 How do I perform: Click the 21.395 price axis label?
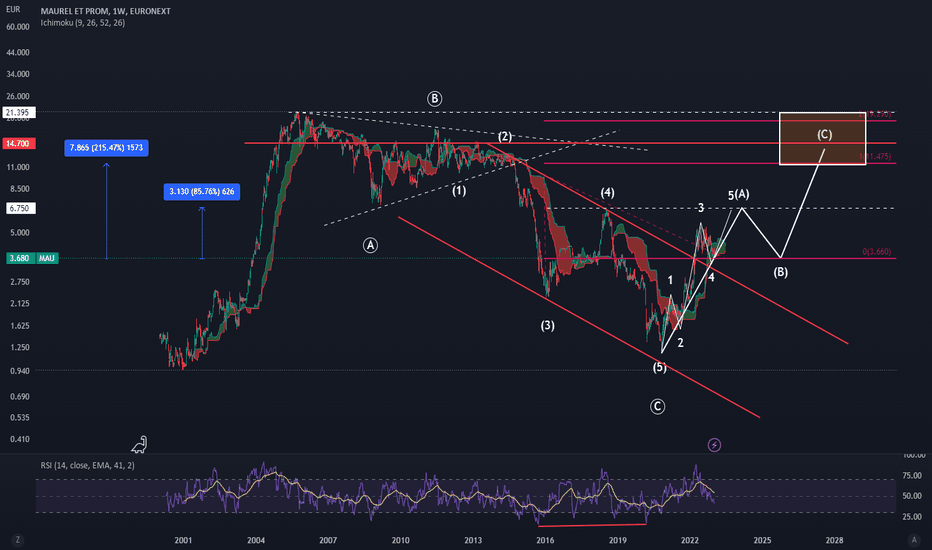[19, 112]
